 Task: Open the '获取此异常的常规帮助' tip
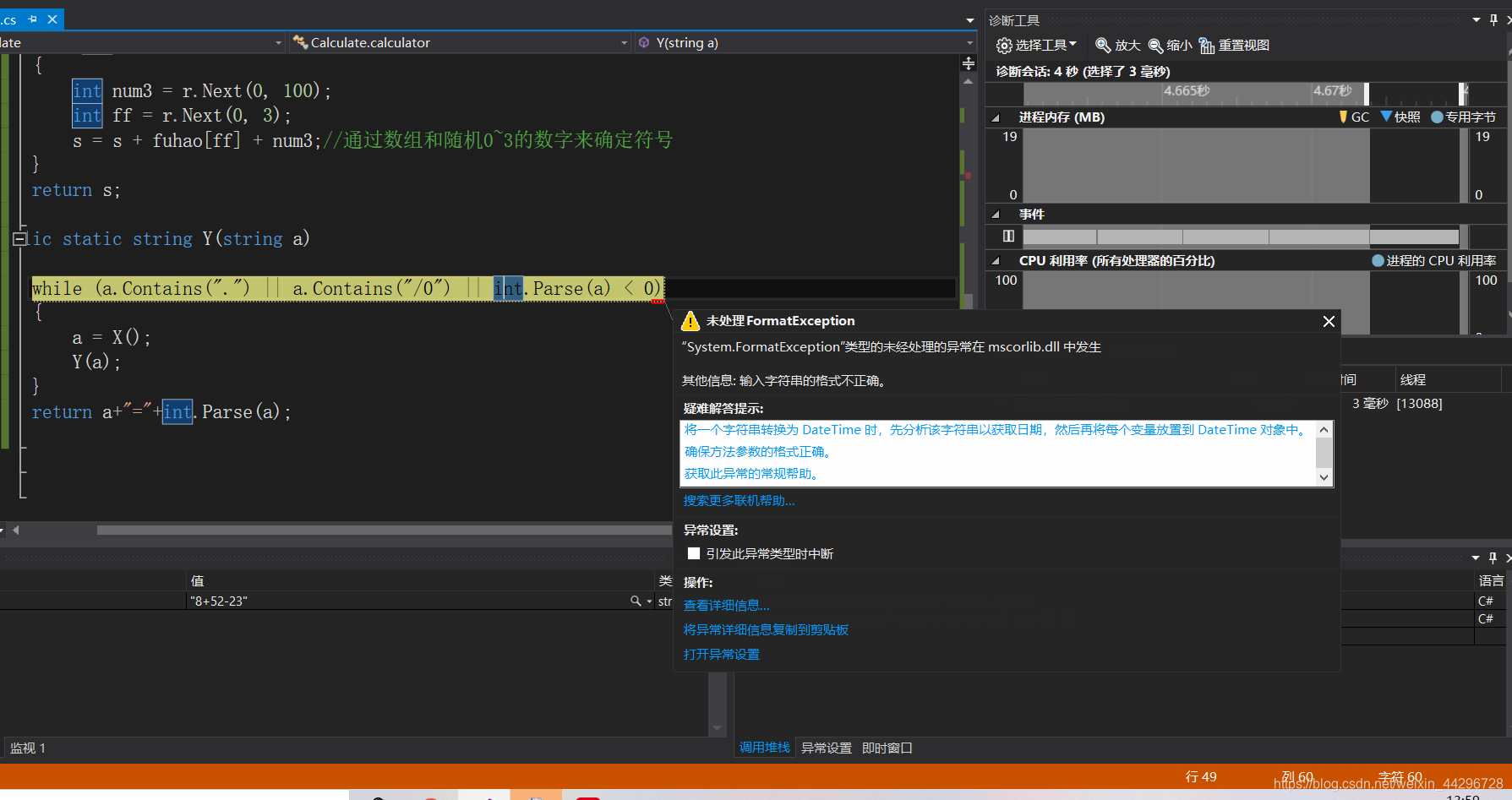pyautogui.click(x=752, y=474)
